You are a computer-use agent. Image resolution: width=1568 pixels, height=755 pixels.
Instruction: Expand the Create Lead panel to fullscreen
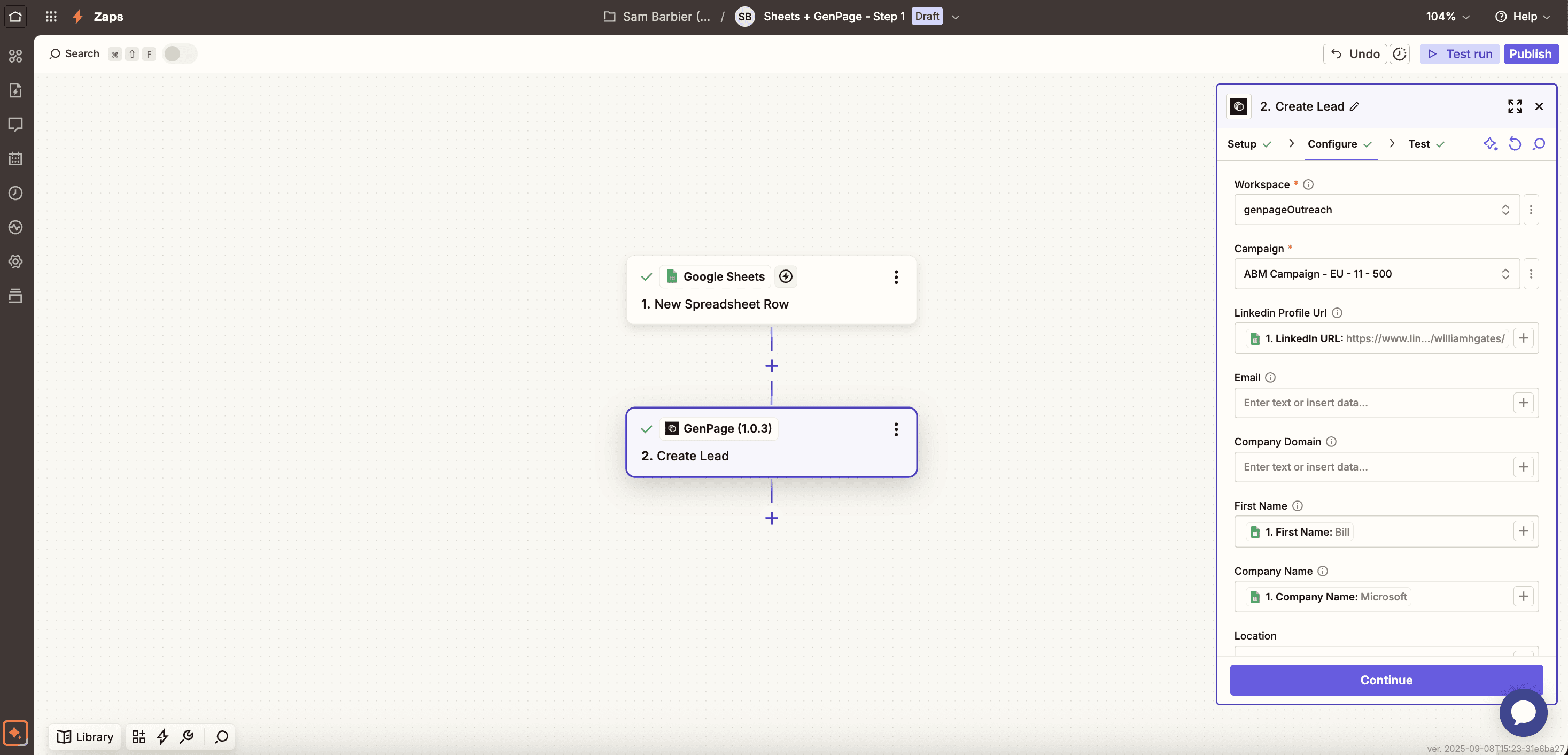1515,106
